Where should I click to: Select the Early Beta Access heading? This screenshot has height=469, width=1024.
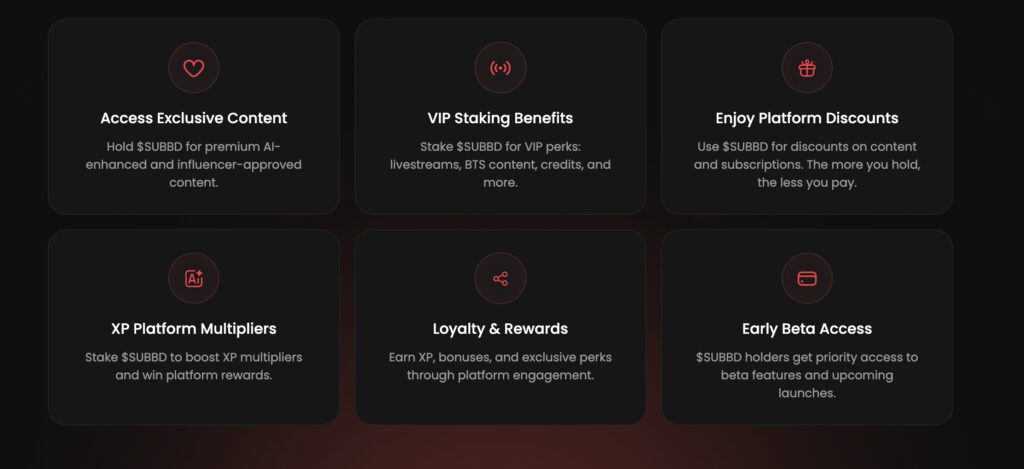807,329
